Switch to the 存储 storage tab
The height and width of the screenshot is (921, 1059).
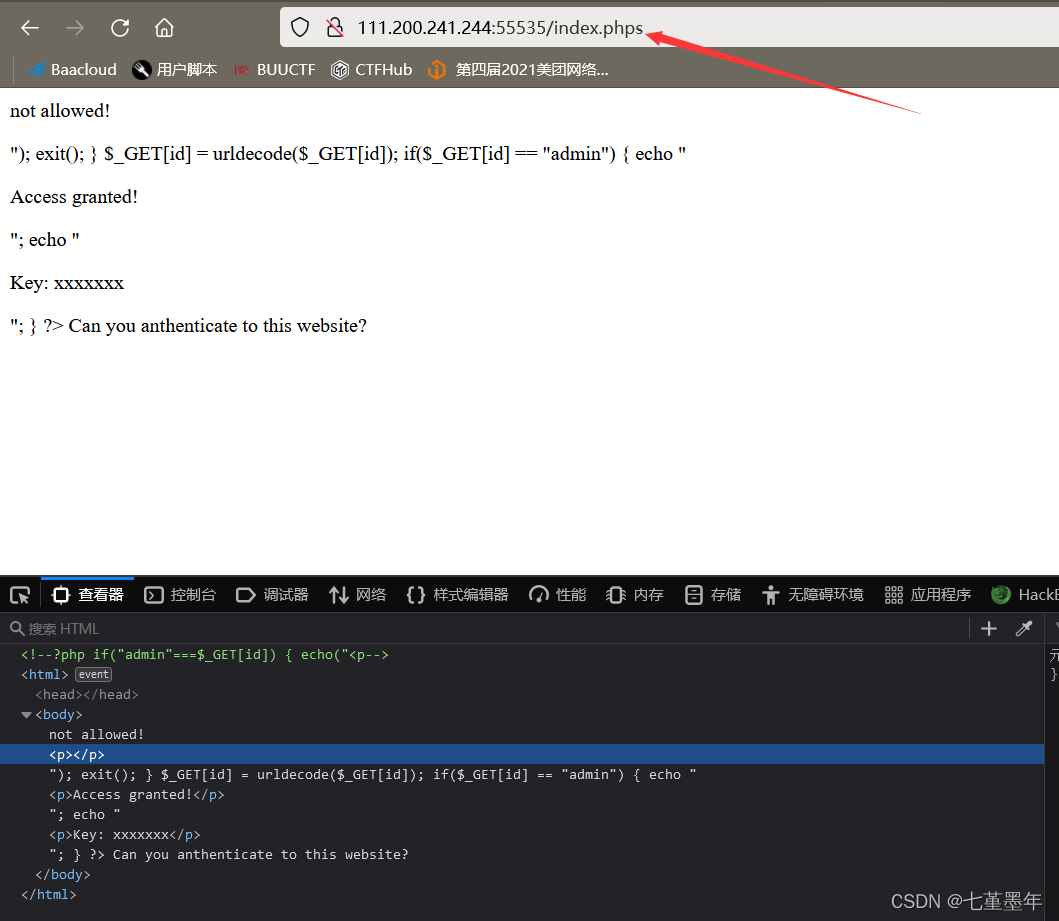click(x=713, y=595)
